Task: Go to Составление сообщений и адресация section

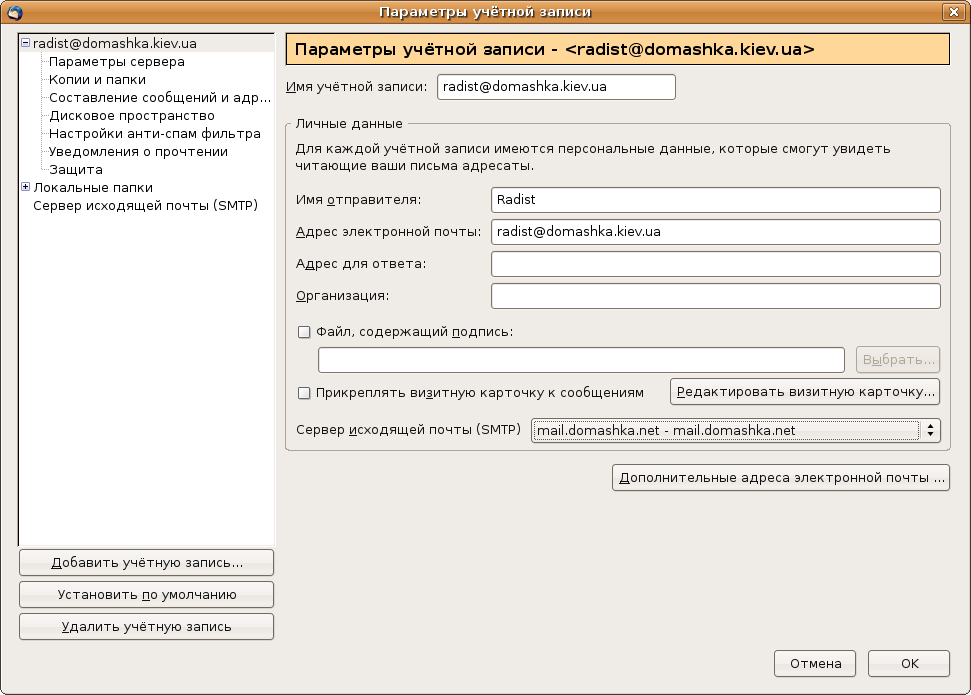Action: point(160,98)
